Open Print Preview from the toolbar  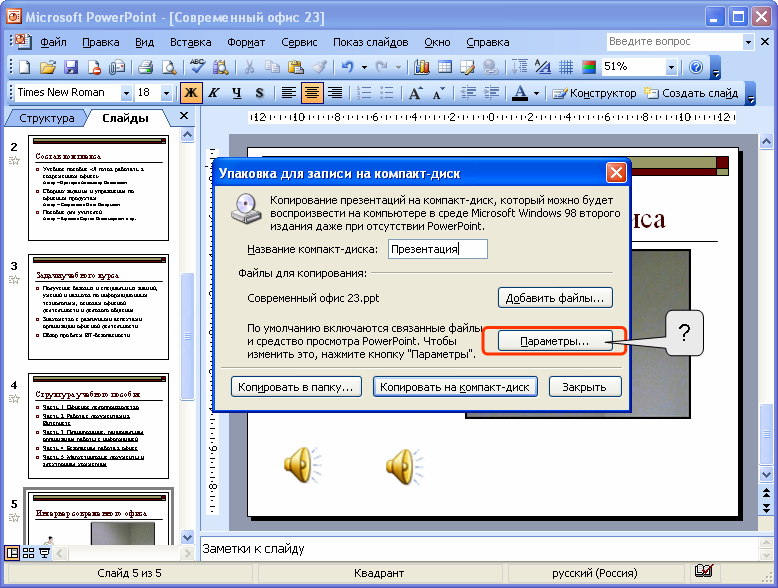[x=169, y=67]
